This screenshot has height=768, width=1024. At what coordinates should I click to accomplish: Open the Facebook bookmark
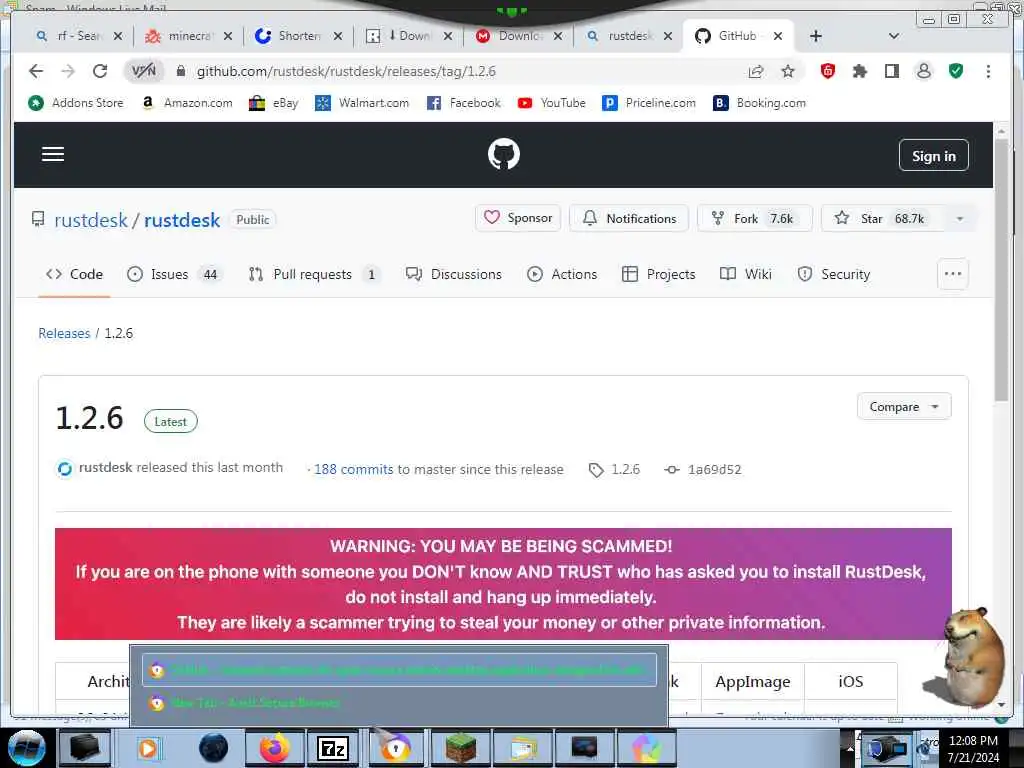pyautogui.click(x=464, y=103)
